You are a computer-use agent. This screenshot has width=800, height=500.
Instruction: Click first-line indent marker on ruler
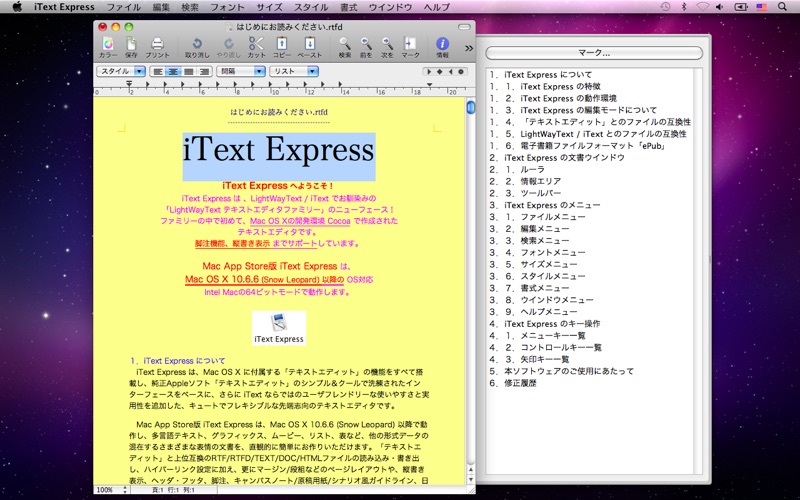[129, 83]
